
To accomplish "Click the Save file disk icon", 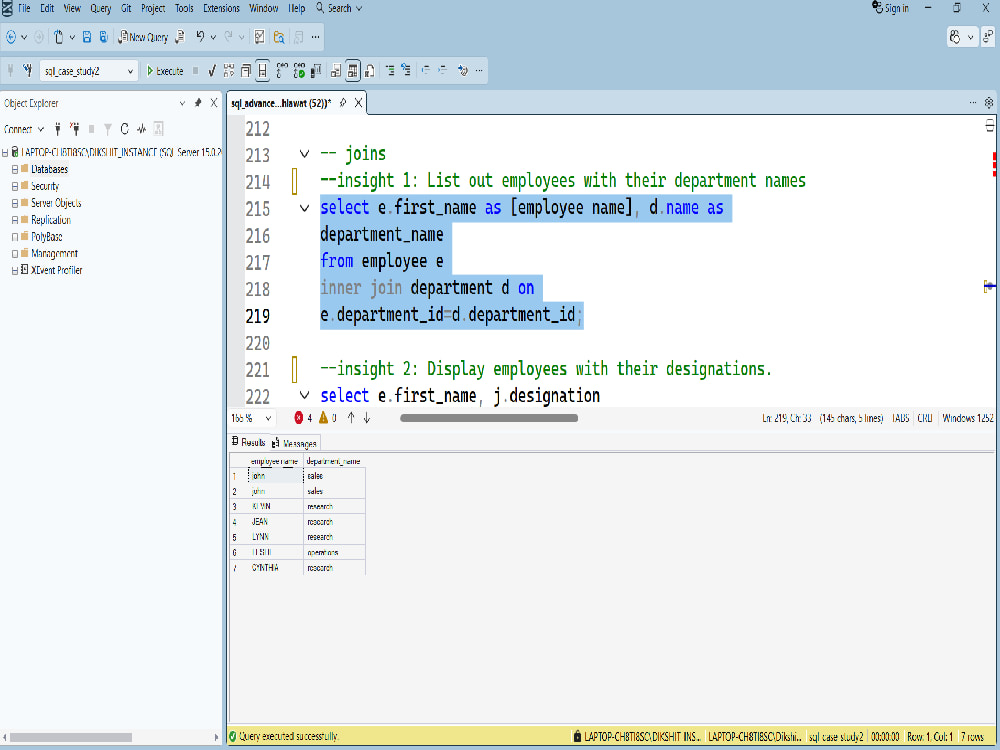I will coord(87,37).
